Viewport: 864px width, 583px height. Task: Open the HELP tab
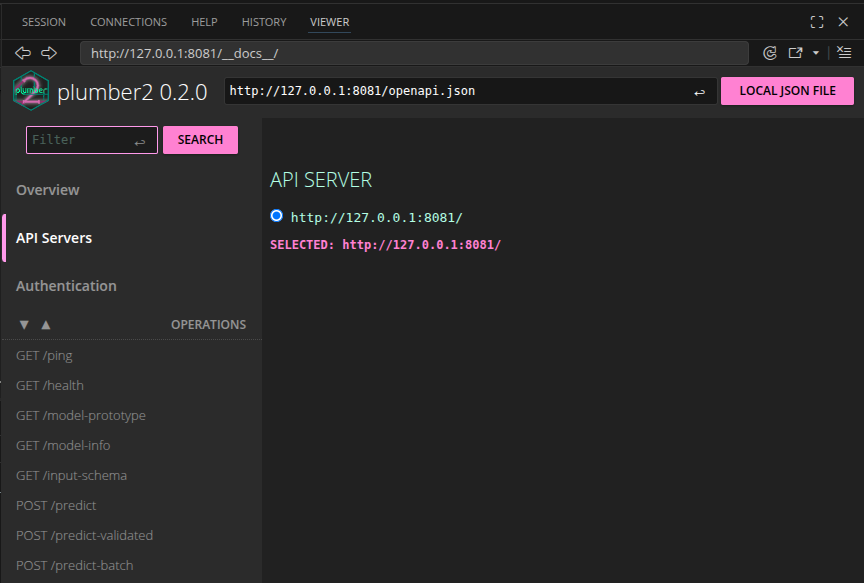pyautogui.click(x=204, y=22)
